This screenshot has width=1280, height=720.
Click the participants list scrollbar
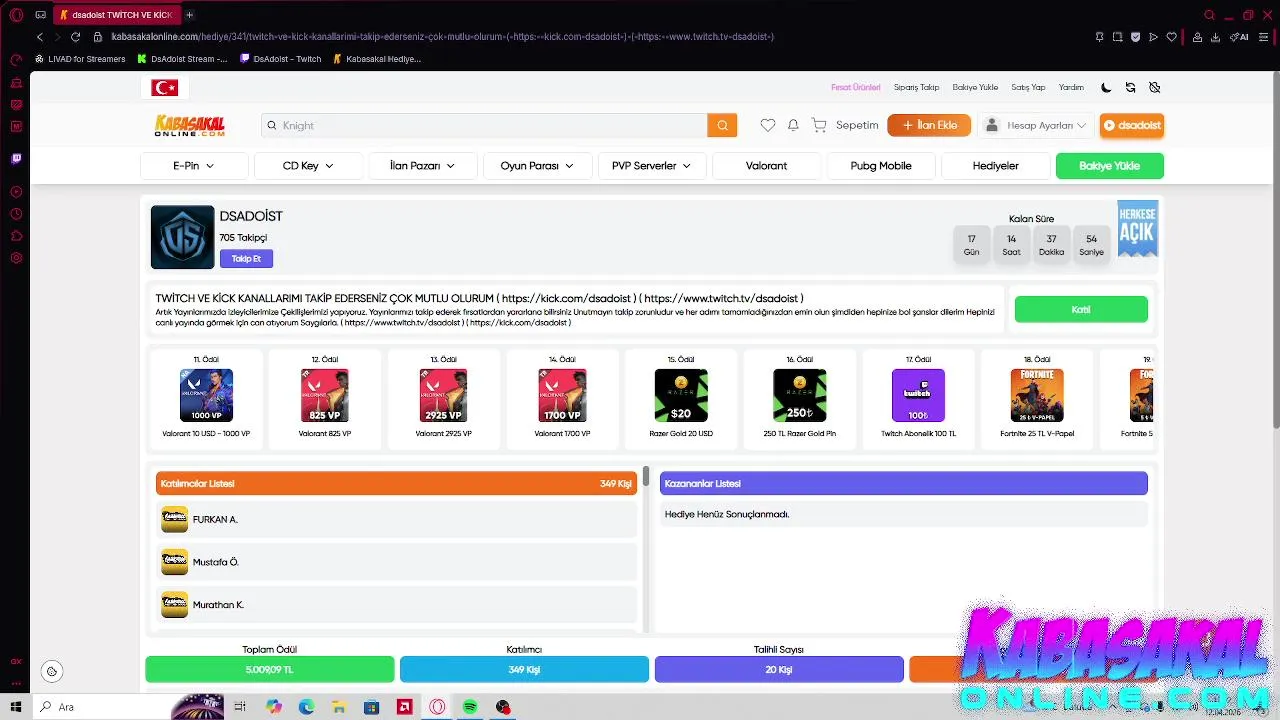click(x=647, y=476)
